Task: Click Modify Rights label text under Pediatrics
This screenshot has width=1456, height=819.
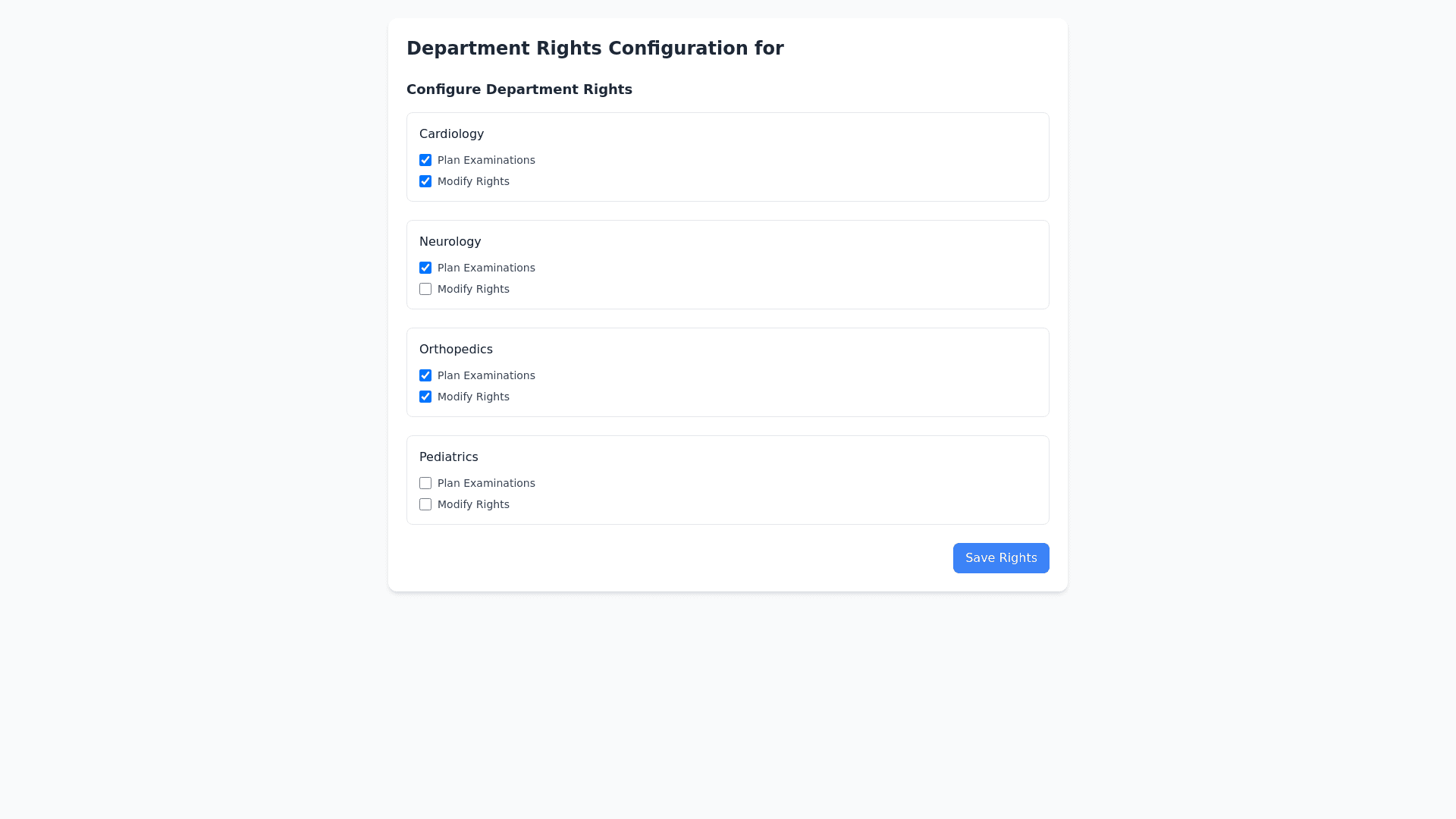Action: click(x=473, y=504)
